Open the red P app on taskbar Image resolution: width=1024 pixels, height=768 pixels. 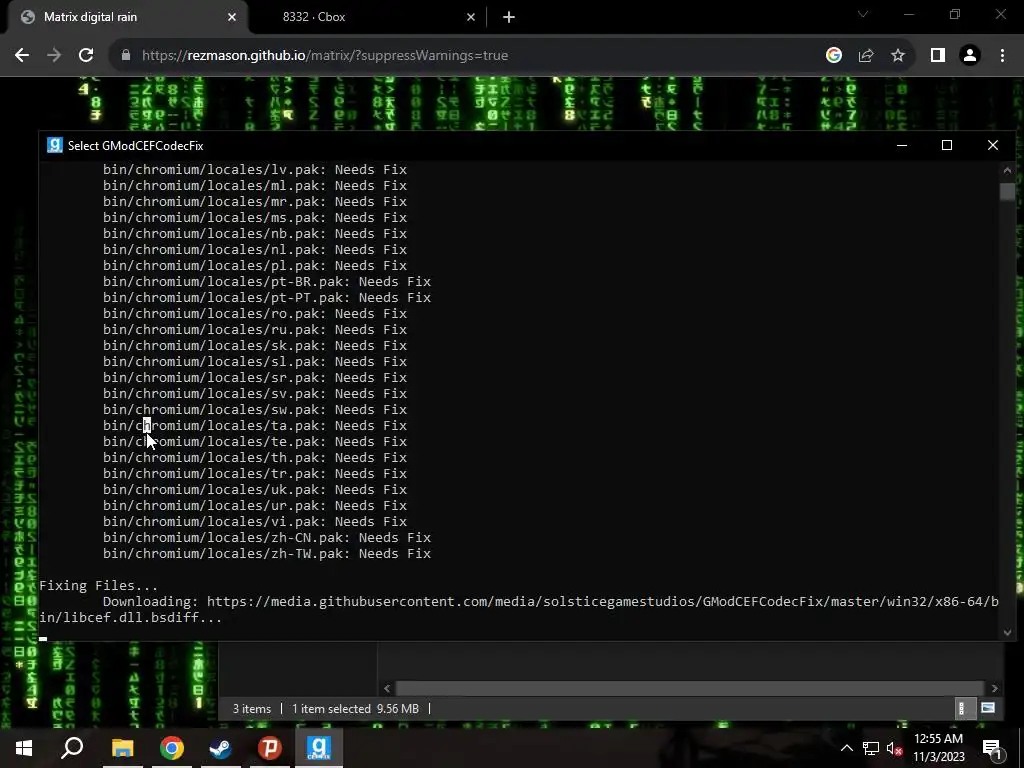[x=270, y=748]
